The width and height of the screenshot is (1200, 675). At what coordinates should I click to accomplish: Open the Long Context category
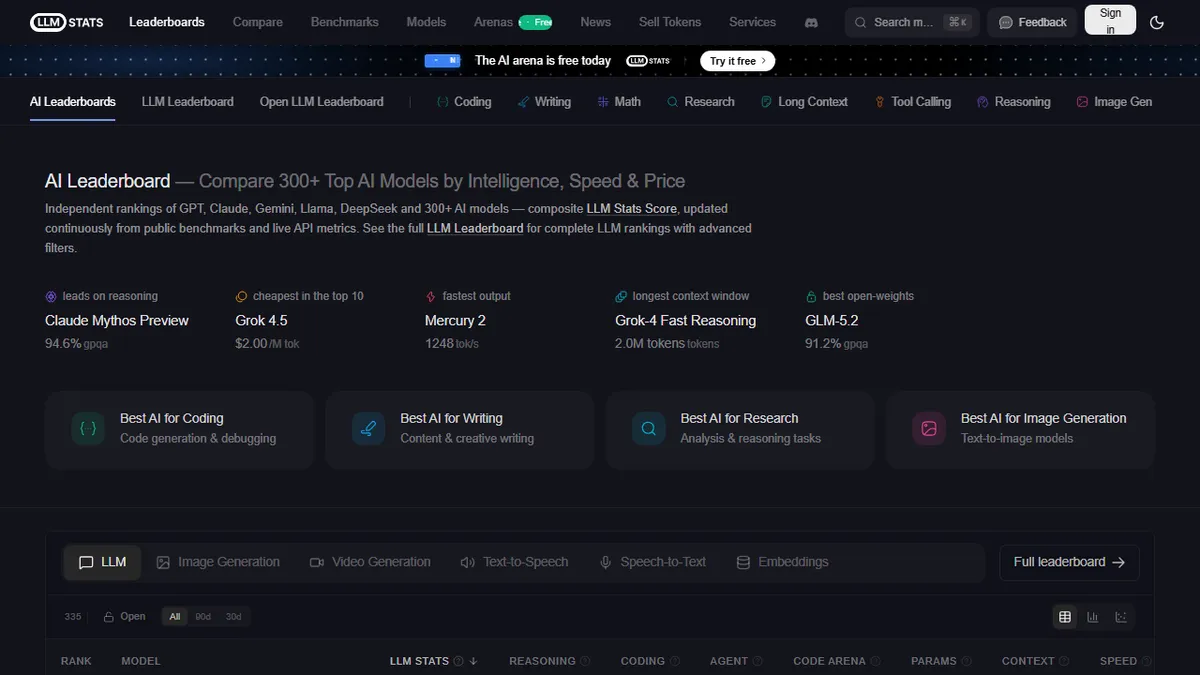coord(804,102)
